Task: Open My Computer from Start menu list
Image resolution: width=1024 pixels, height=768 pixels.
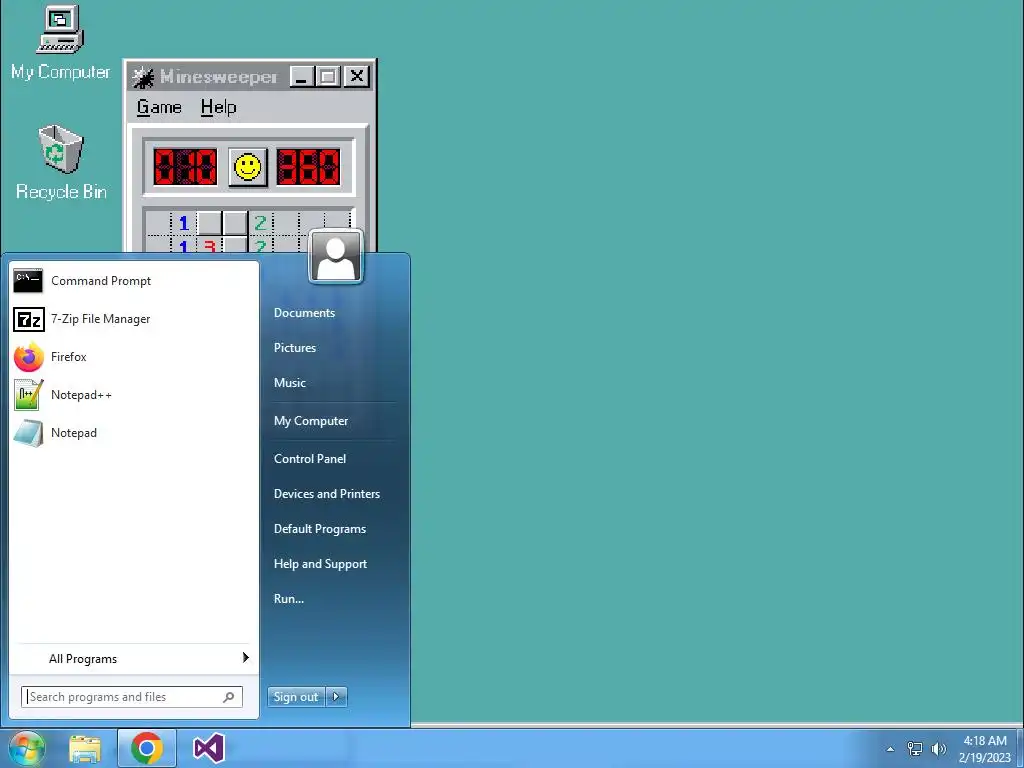Action: [311, 421]
